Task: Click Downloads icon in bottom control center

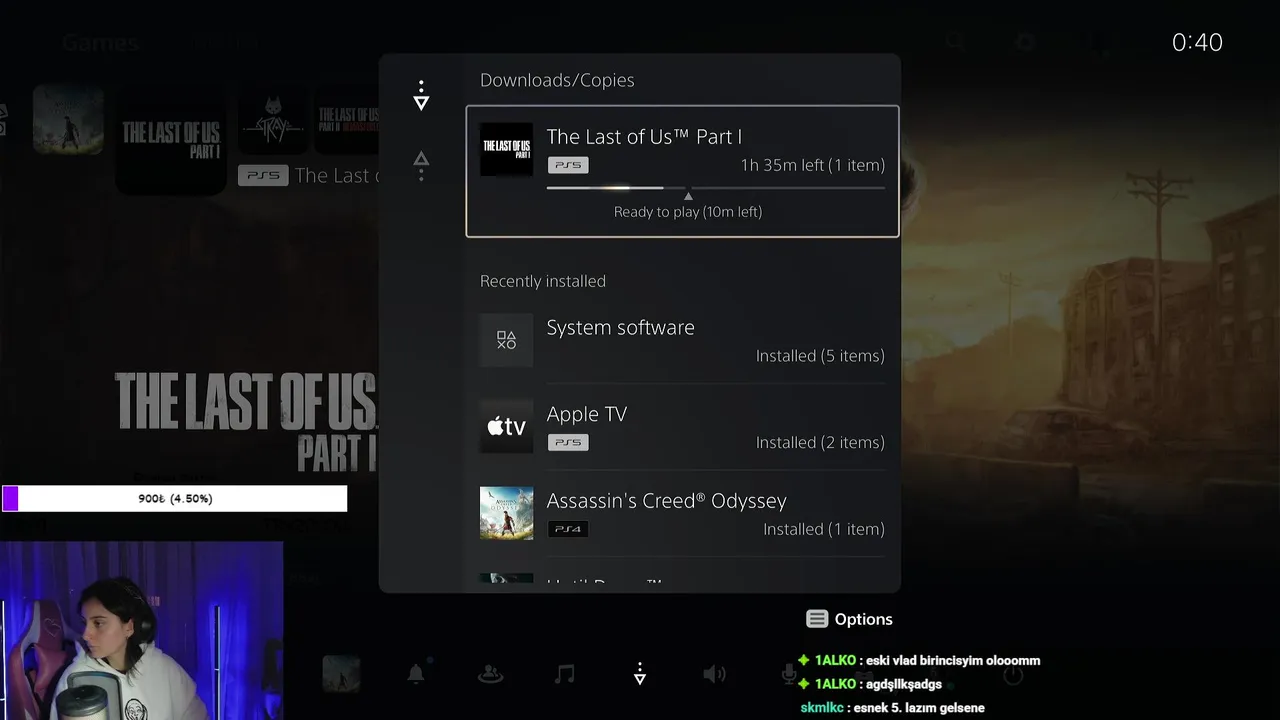Action: [x=640, y=675]
